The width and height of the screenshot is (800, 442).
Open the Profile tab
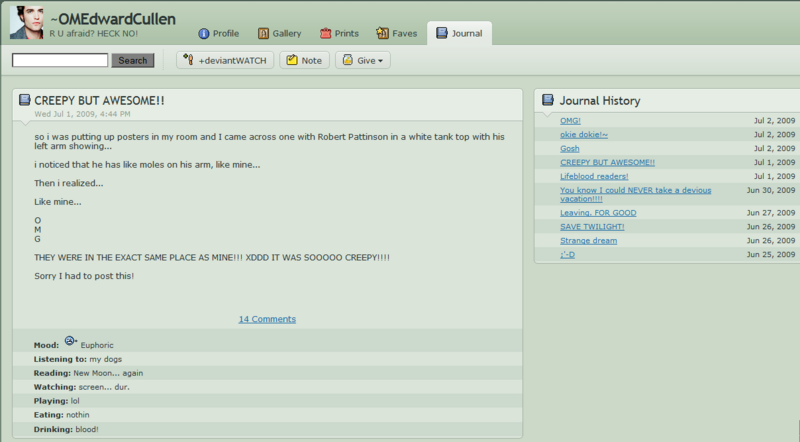click(x=218, y=34)
